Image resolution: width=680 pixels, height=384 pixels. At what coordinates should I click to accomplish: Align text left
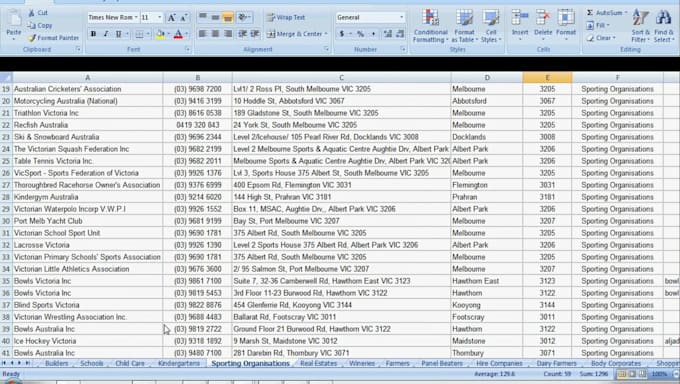coord(203,34)
